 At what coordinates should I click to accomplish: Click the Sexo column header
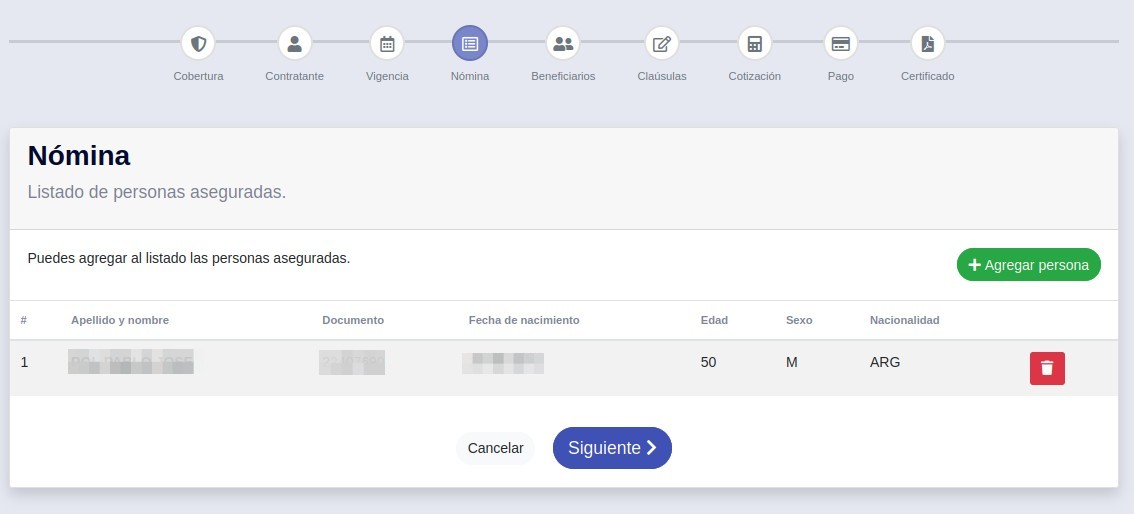799,320
